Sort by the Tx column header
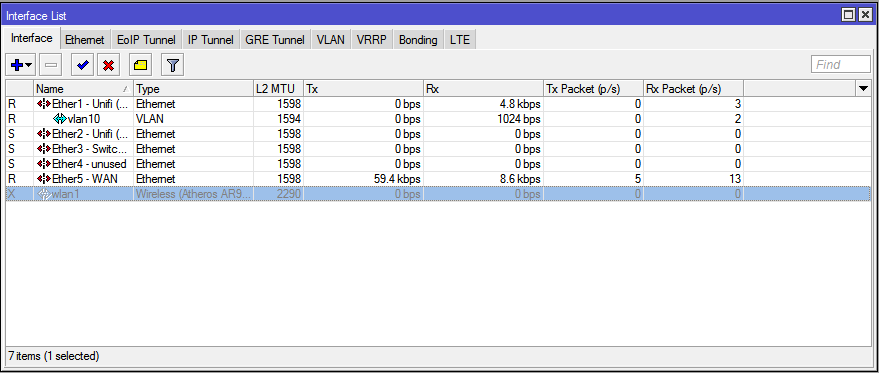 [x=363, y=89]
